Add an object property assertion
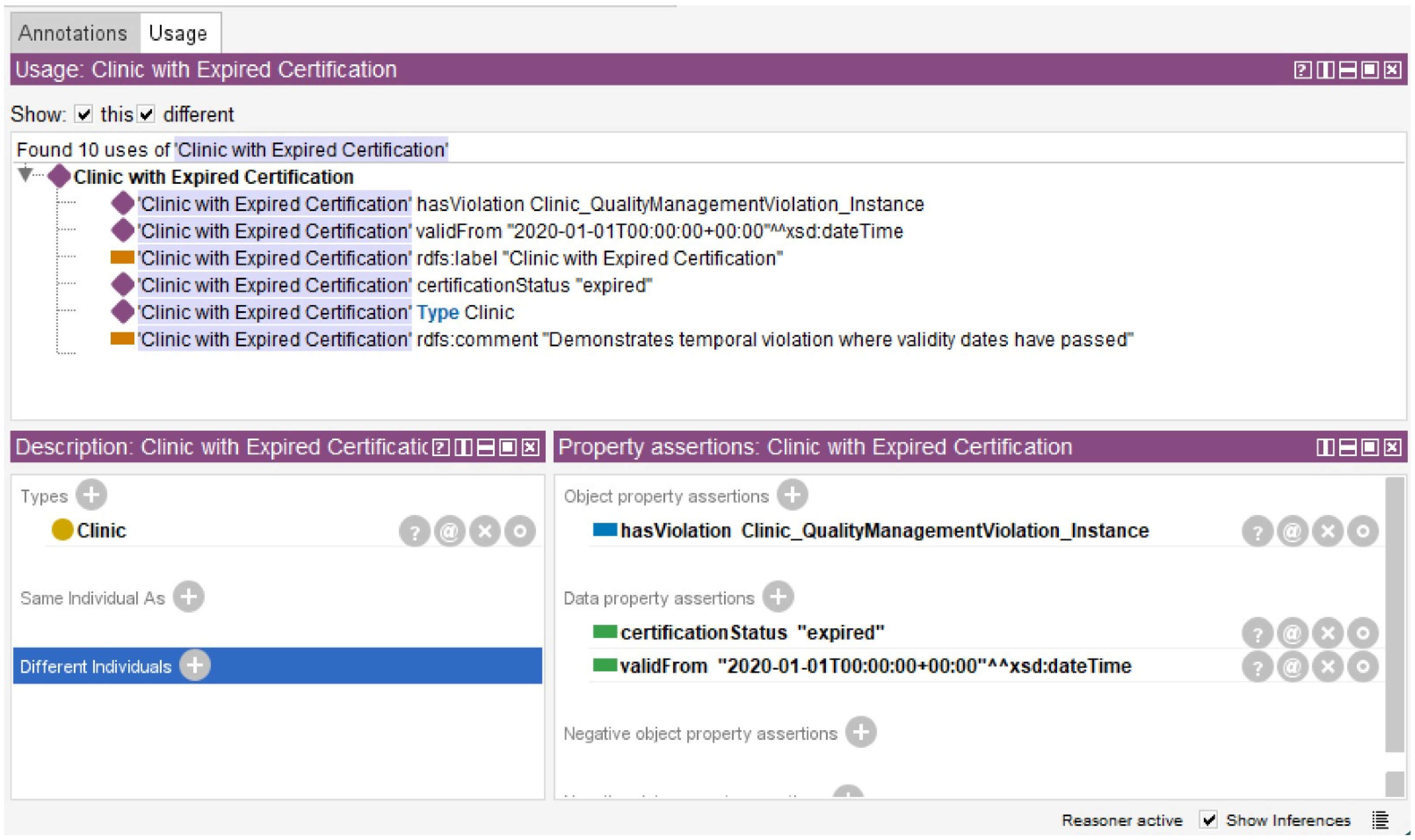1415x840 pixels. click(x=792, y=495)
